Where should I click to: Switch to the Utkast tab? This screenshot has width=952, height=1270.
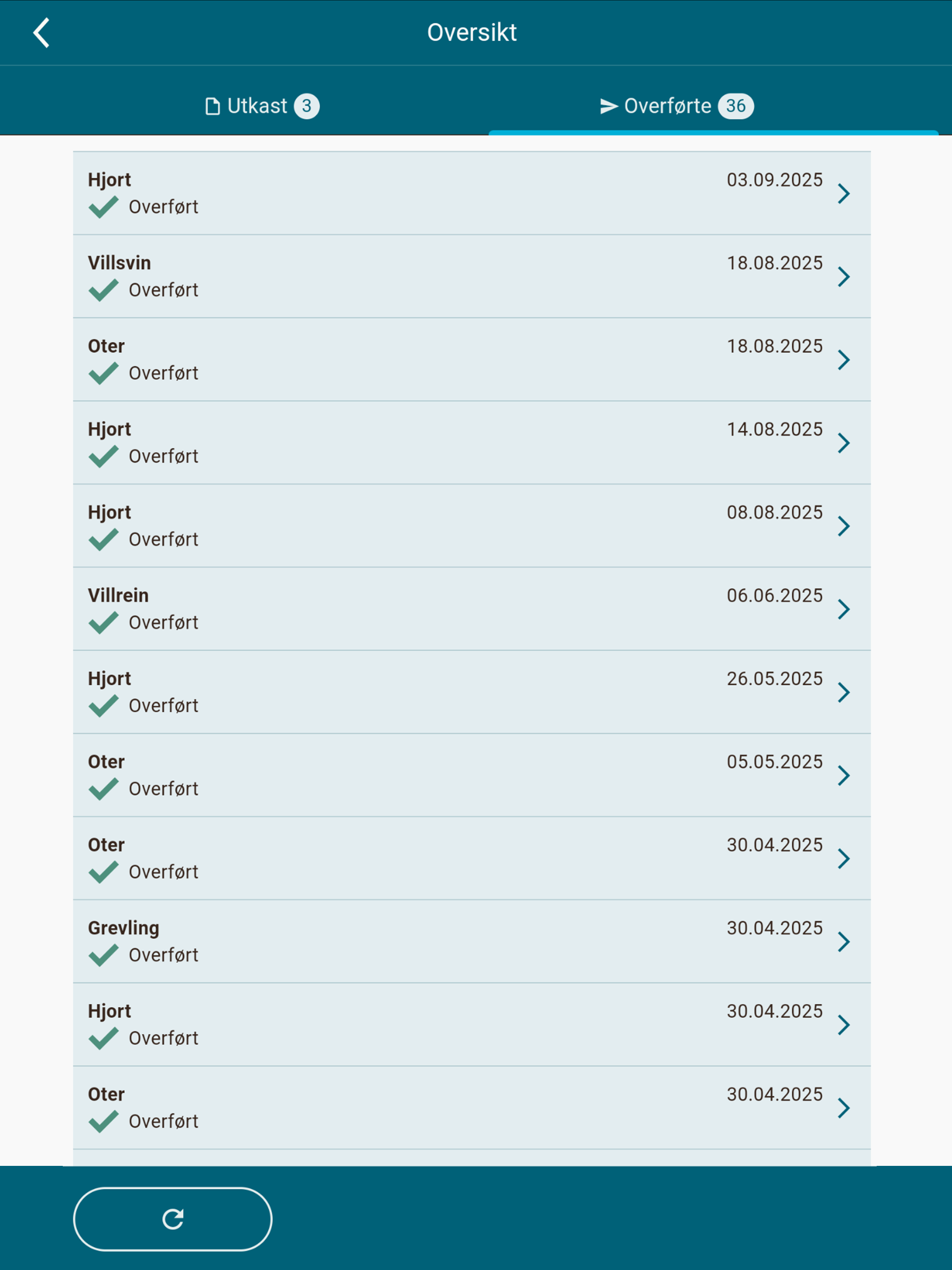262,106
